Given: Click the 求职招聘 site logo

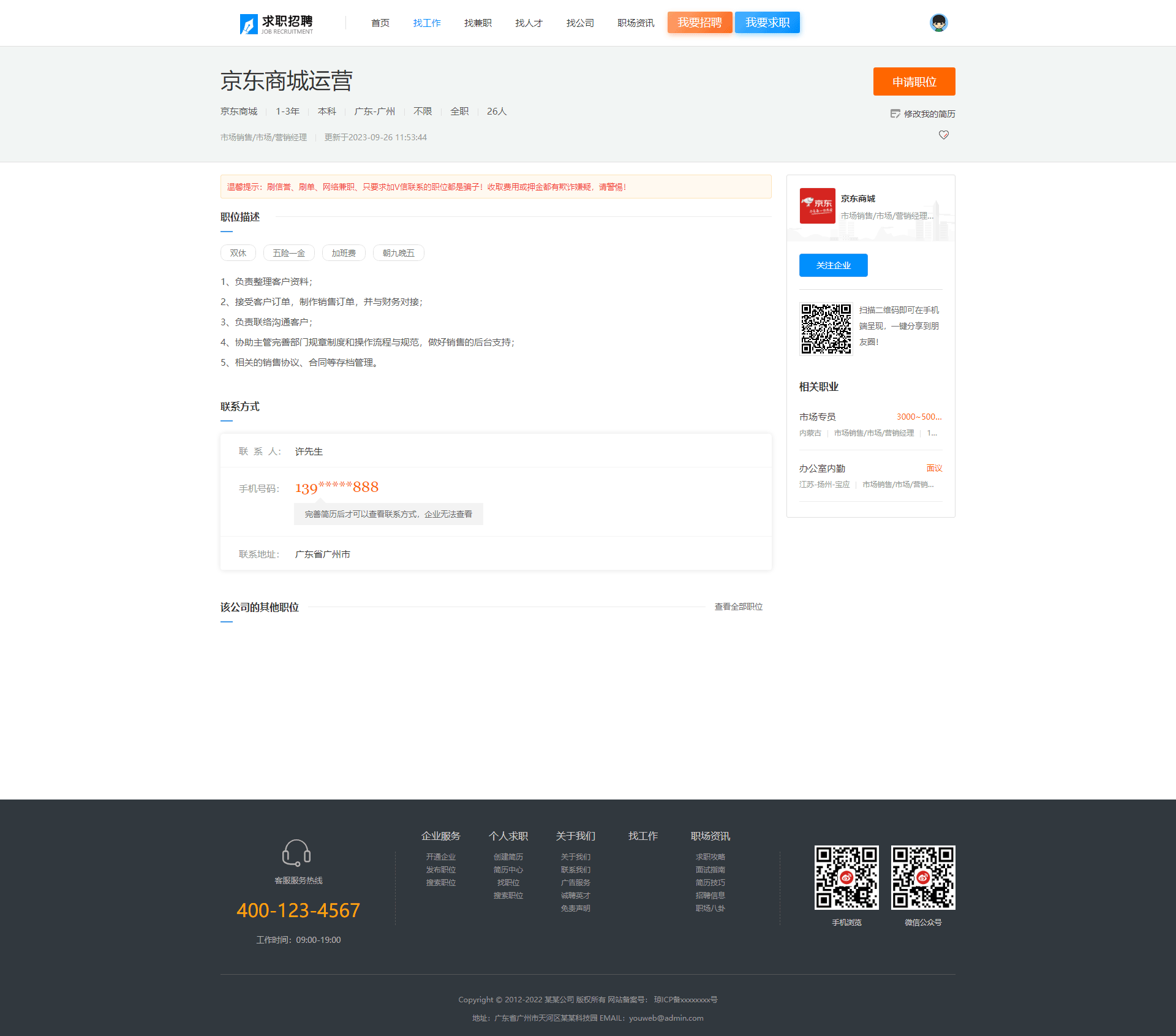Looking at the screenshot, I should [276, 23].
